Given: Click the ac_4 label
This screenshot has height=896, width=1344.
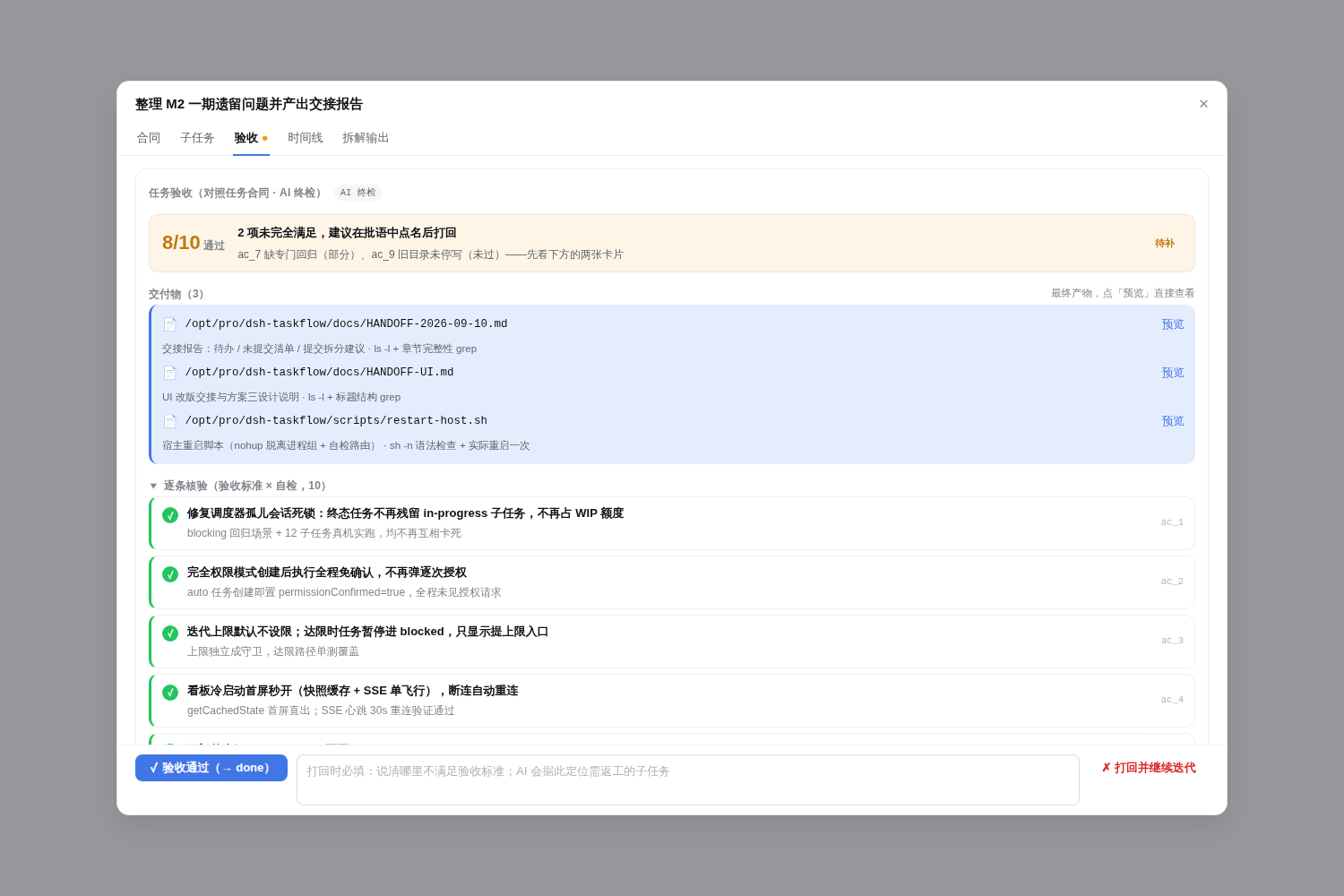Looking at the screenshot, I should pyautogui.click(x=1172, y=700).
